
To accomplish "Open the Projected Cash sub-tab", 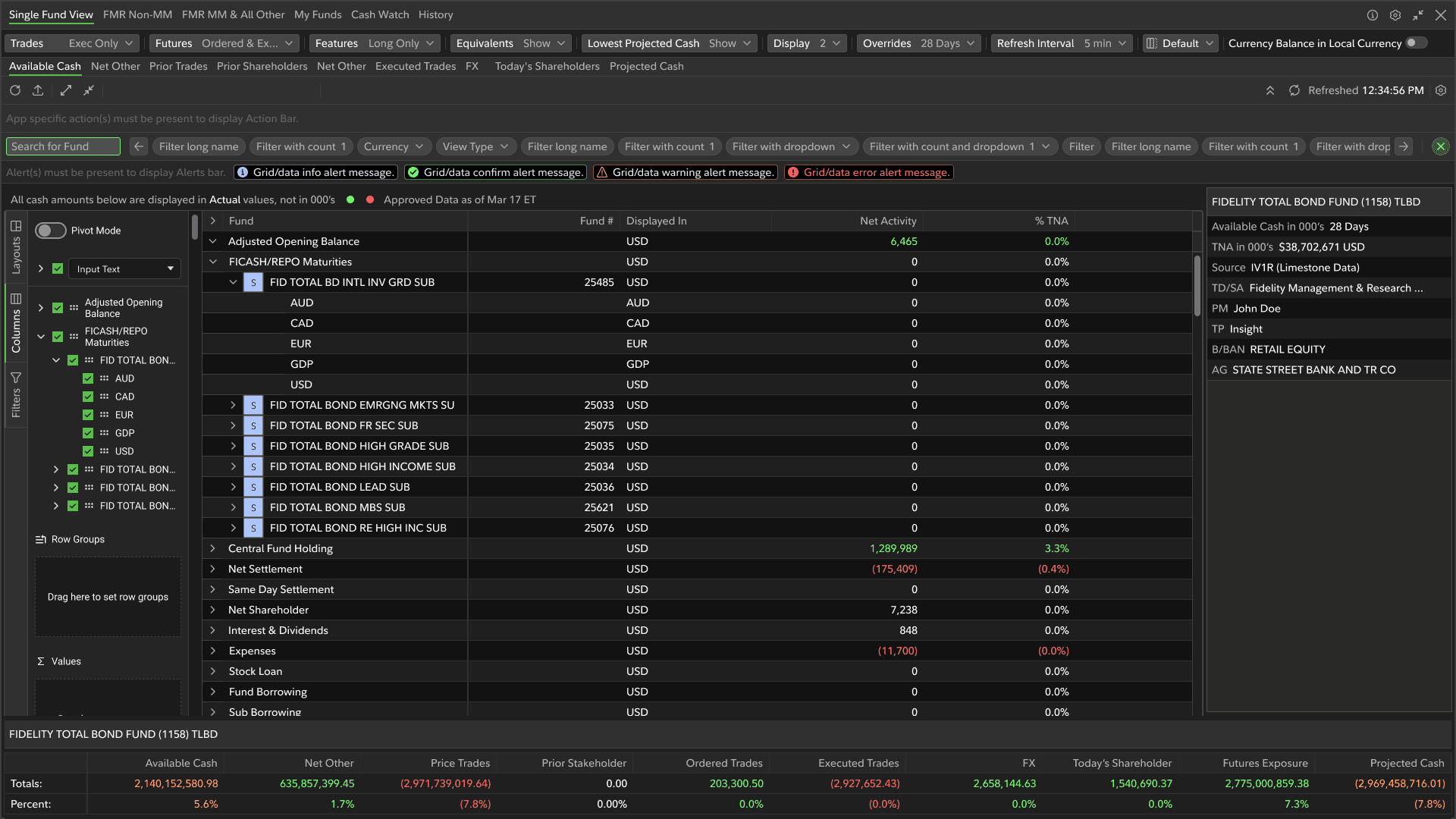I will point(646,66).
